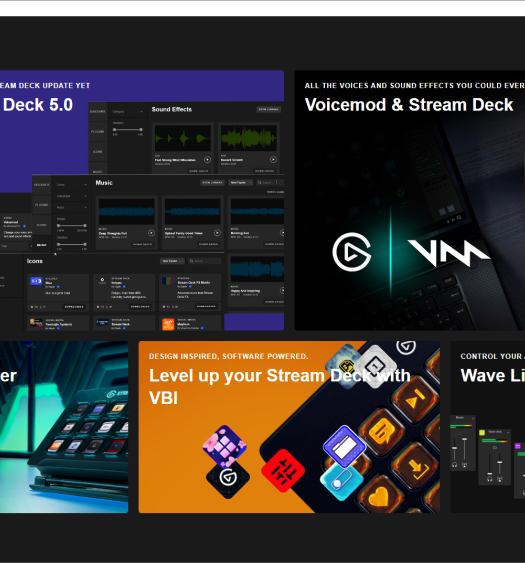Click the purple color swatch on Wave Link channel

517,446
